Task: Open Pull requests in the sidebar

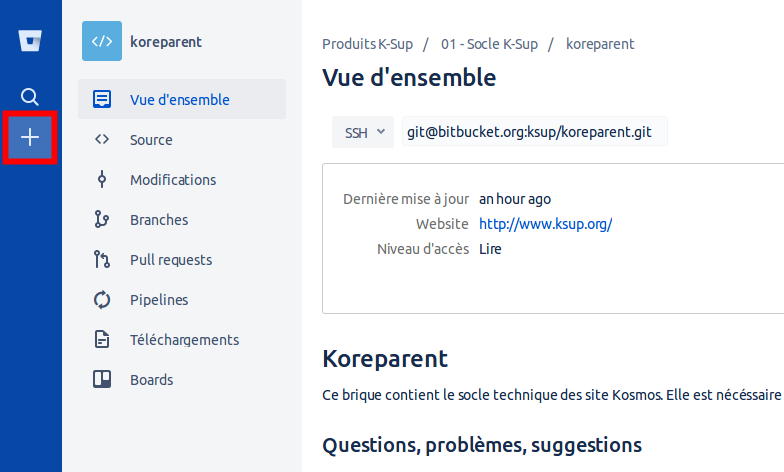Action: point(182,259)
